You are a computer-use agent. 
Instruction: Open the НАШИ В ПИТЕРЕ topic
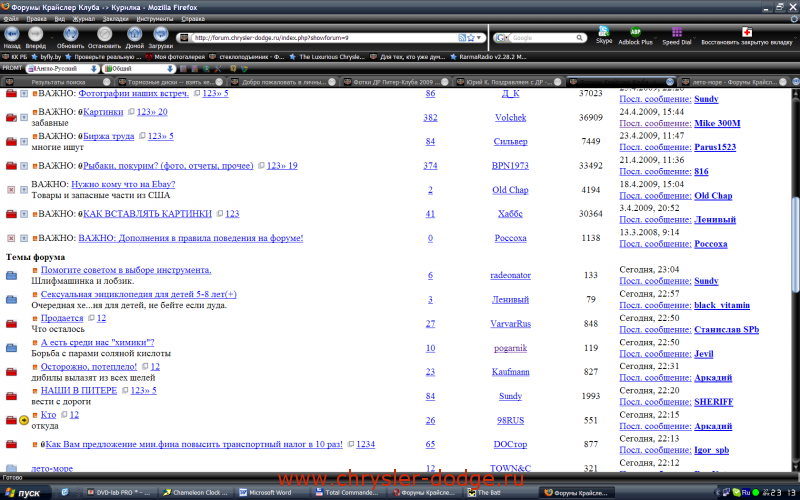[x=79, y=390]
